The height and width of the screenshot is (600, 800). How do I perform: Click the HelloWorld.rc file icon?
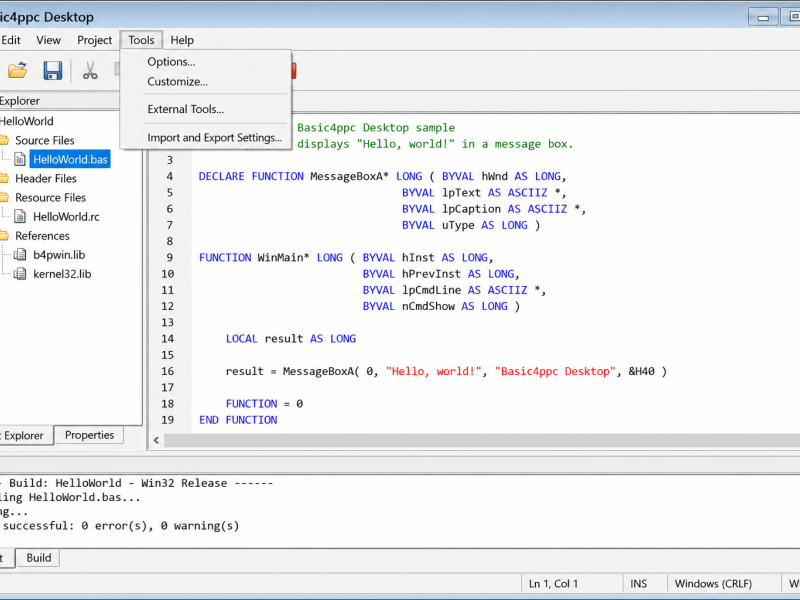20,216
